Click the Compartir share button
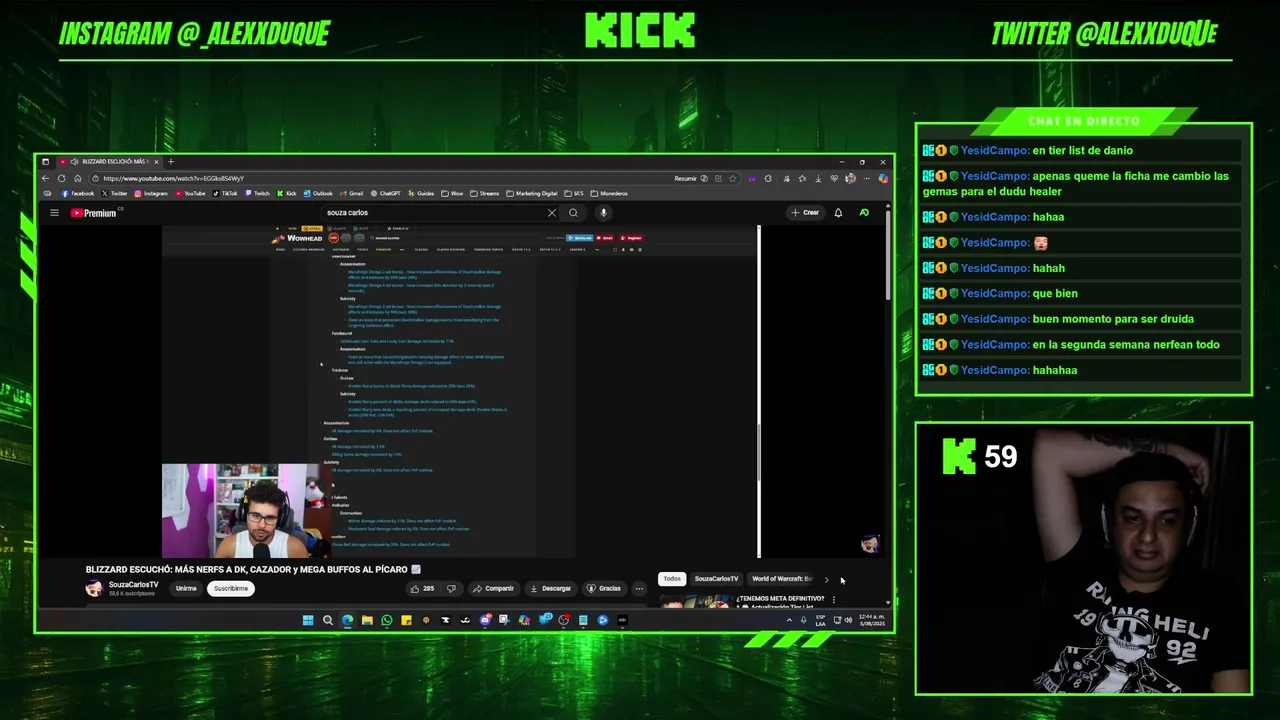 pyautogui.click(x=493, y=588)
